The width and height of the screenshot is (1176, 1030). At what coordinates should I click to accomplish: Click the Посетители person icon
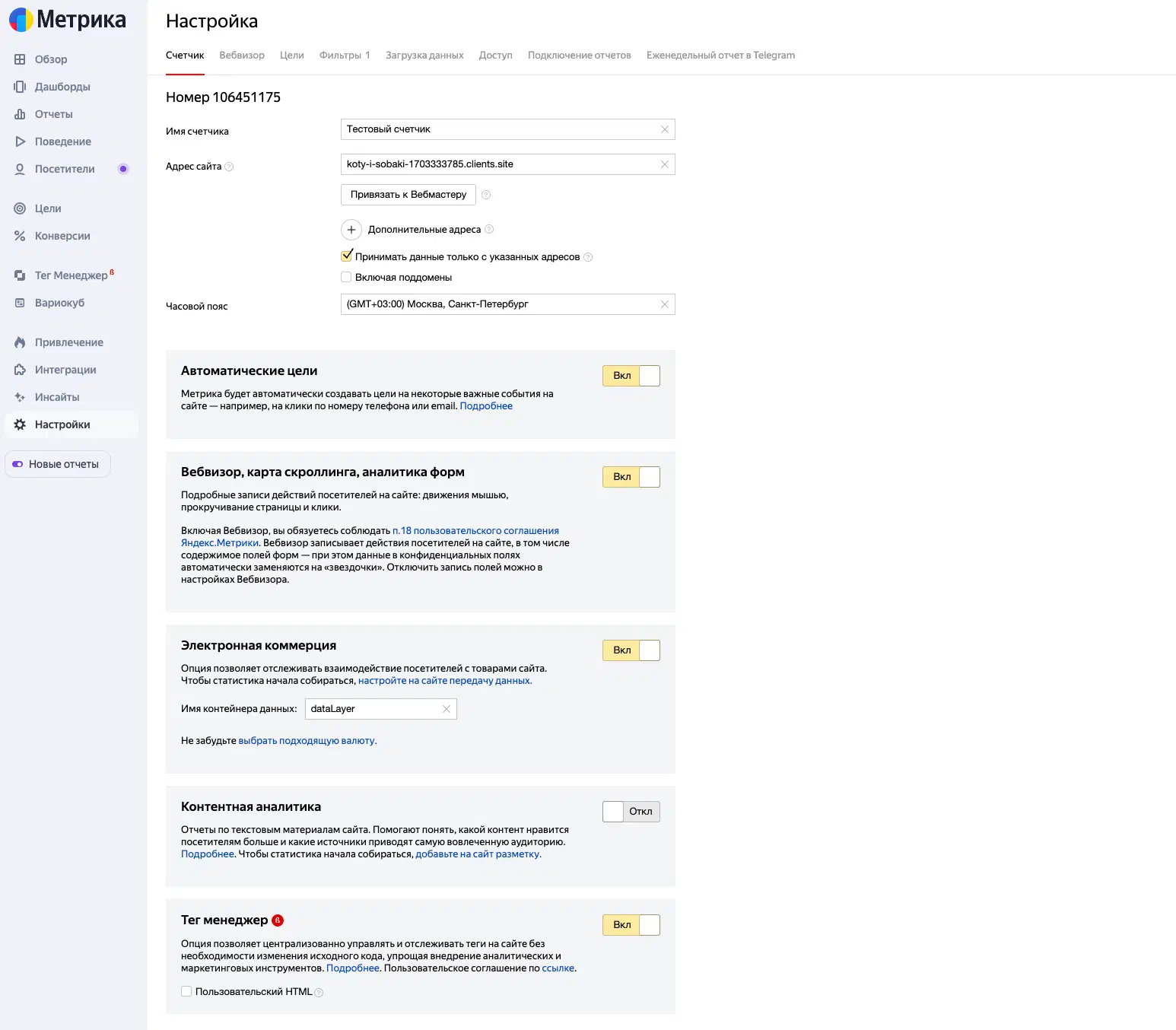pyautogui.click(x=20, y=169)
